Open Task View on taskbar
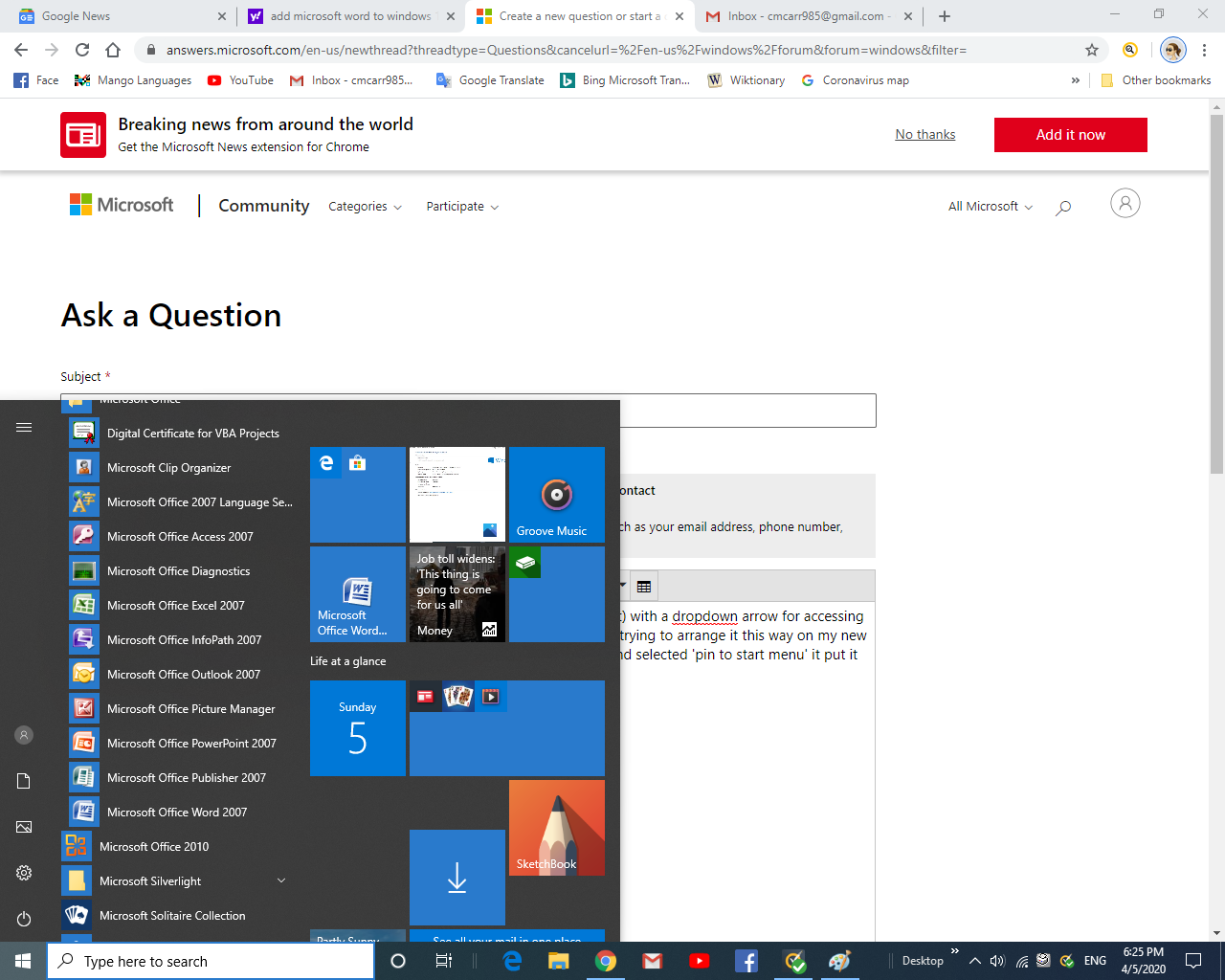 444,961
